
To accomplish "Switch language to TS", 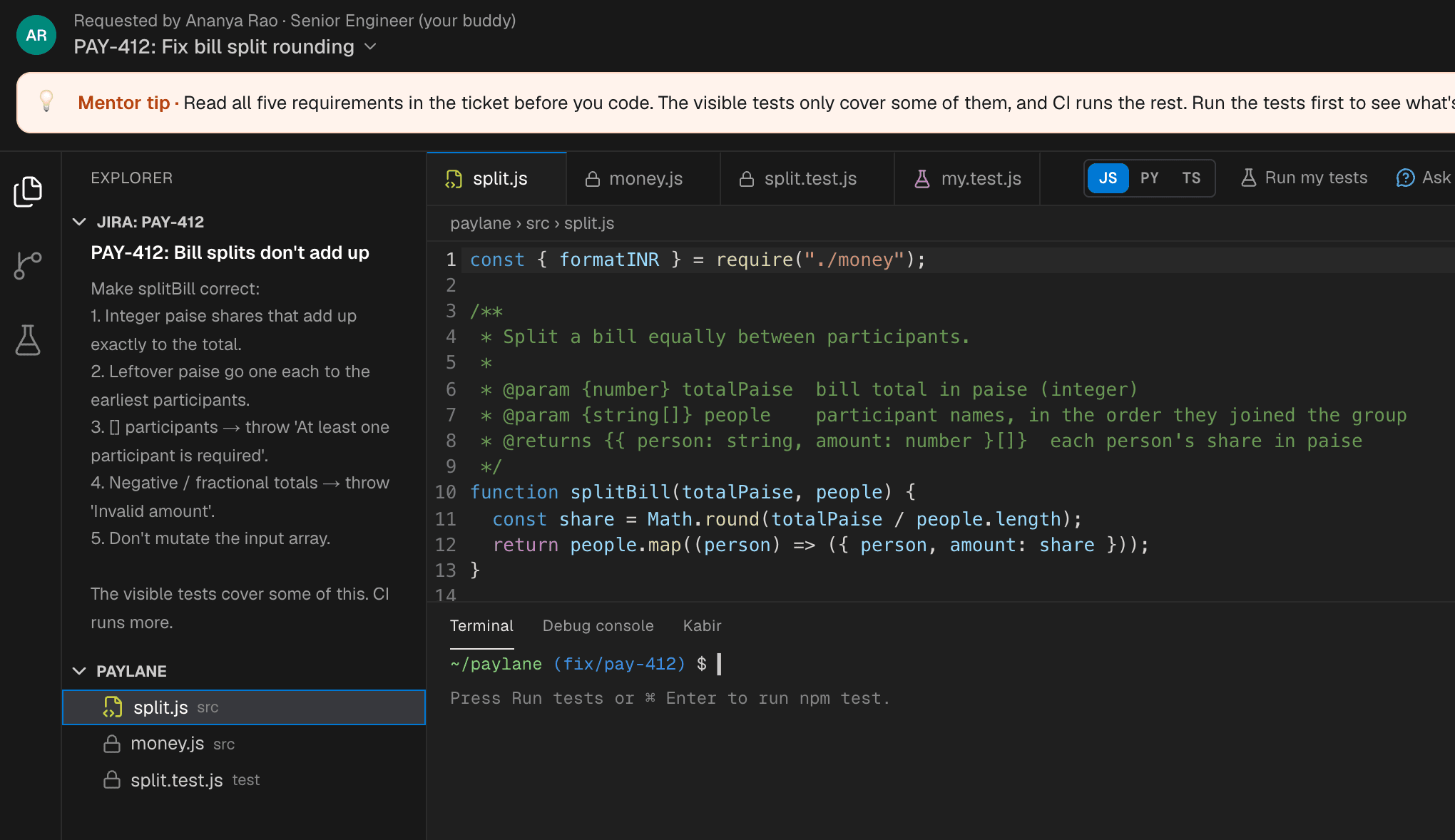I will point(1191,178).
